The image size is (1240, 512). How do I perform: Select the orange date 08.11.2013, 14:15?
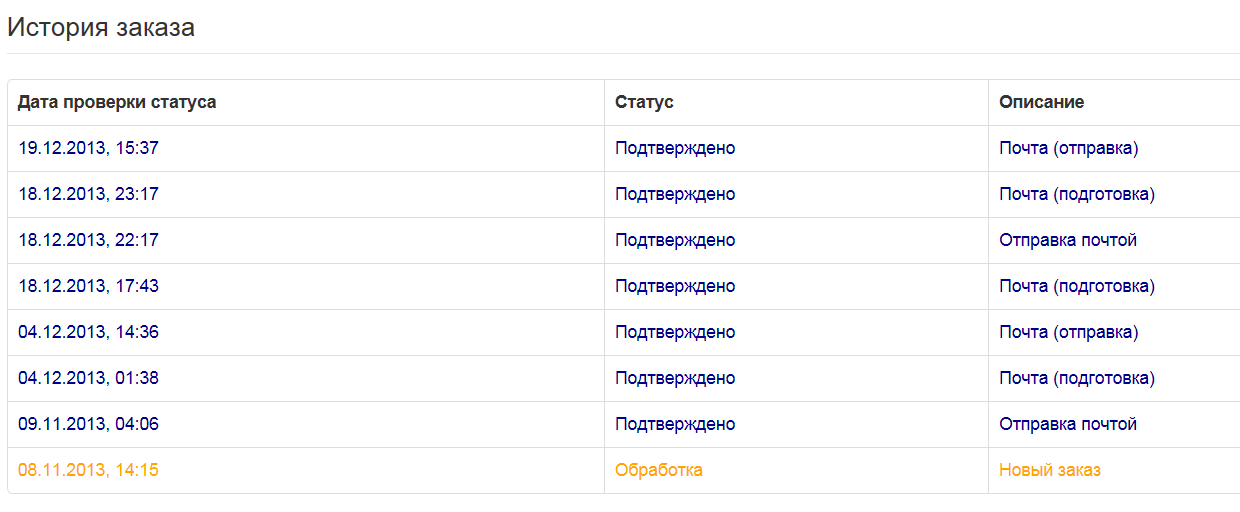pyautogui.click(x=88, y=470)
